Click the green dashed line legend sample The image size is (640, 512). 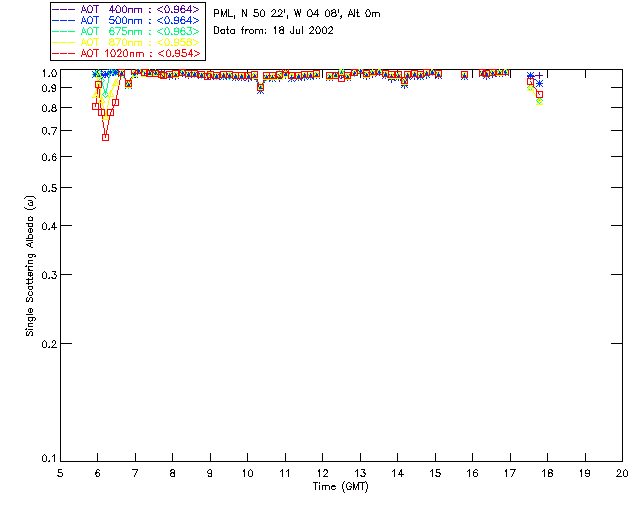(x=64, y=31)
